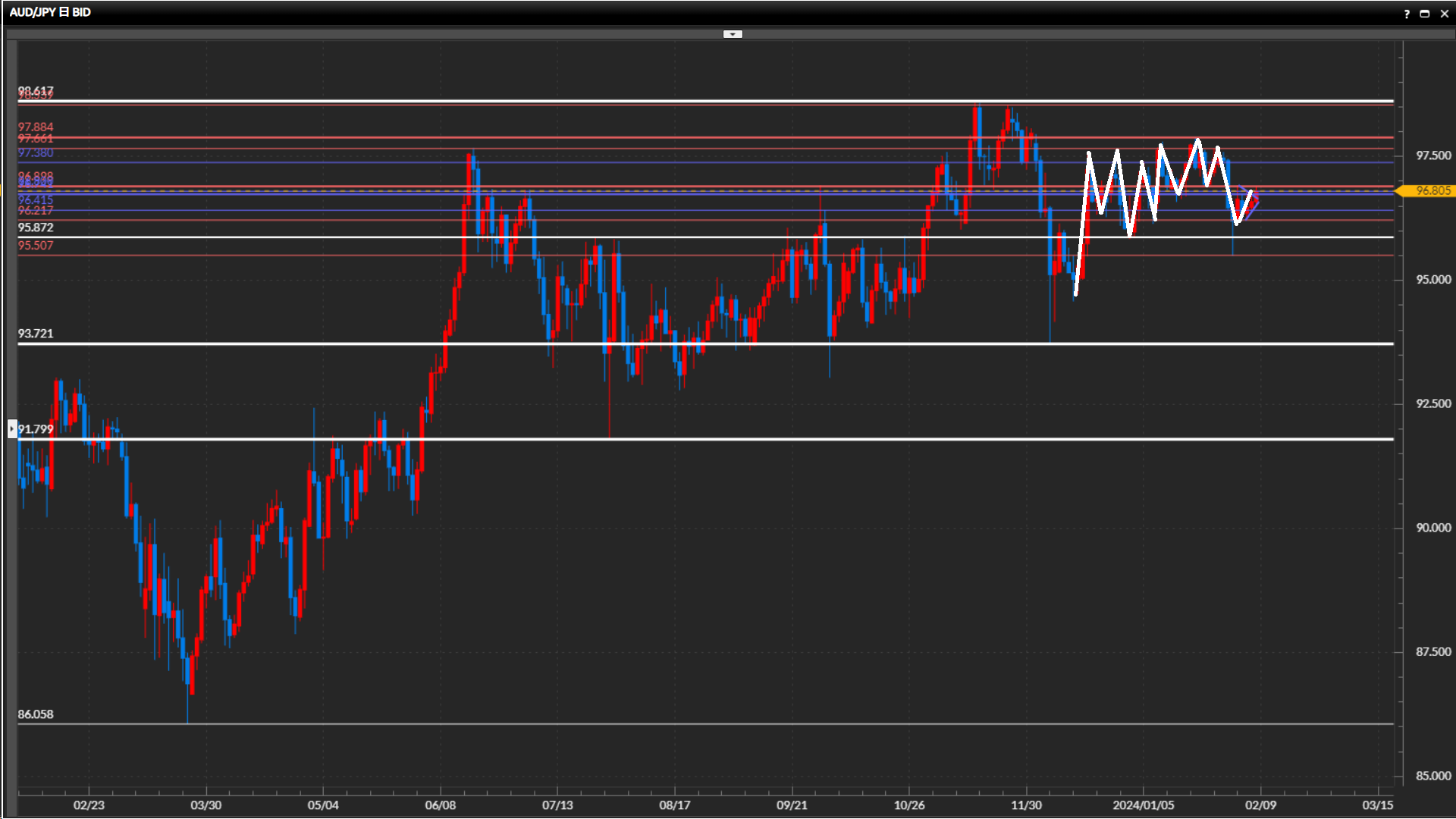Click the AUD/JPY BID chart title
Image resolution: width=1456 pixels, height=819 pixels.
tap(50, 12)
